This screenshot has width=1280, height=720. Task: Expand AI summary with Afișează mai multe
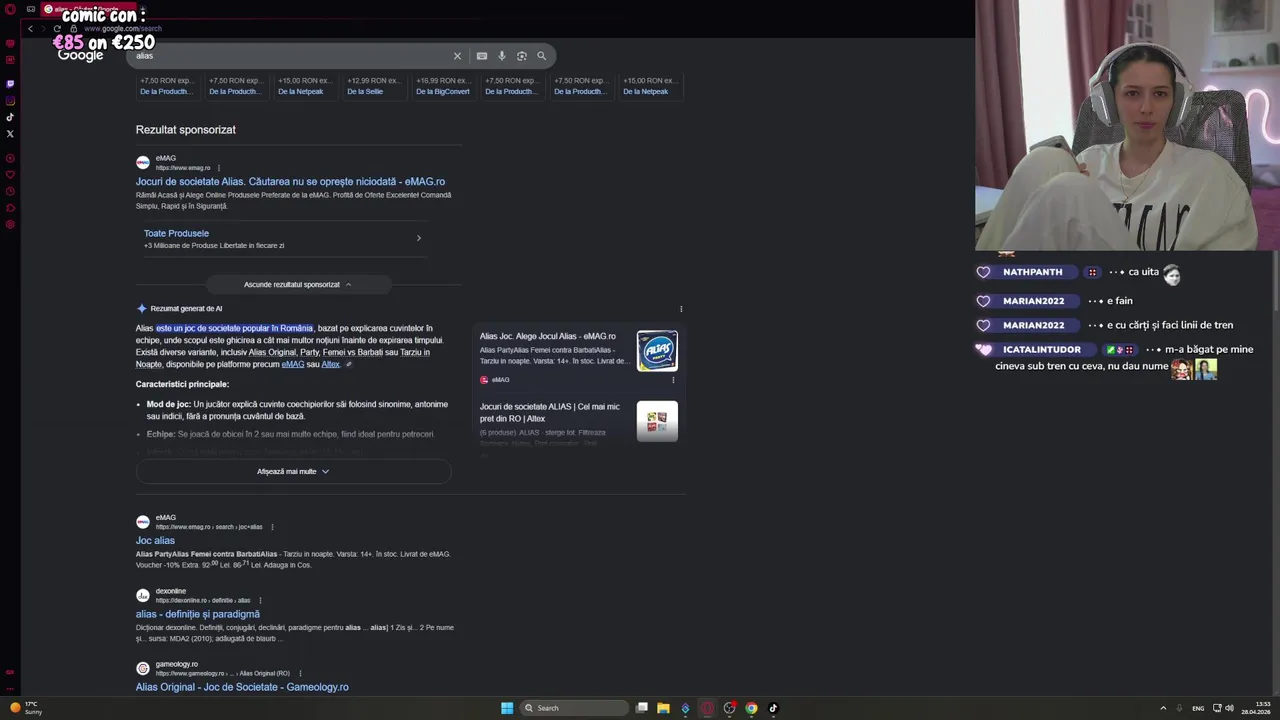(x=293, y=471)
